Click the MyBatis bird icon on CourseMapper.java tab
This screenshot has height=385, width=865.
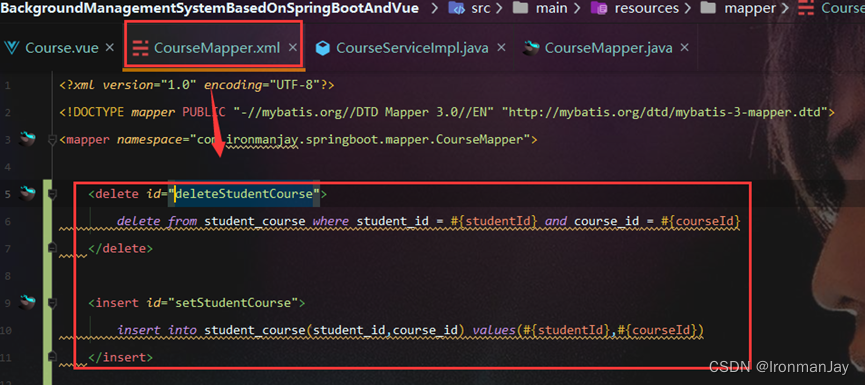click(531, 48)
